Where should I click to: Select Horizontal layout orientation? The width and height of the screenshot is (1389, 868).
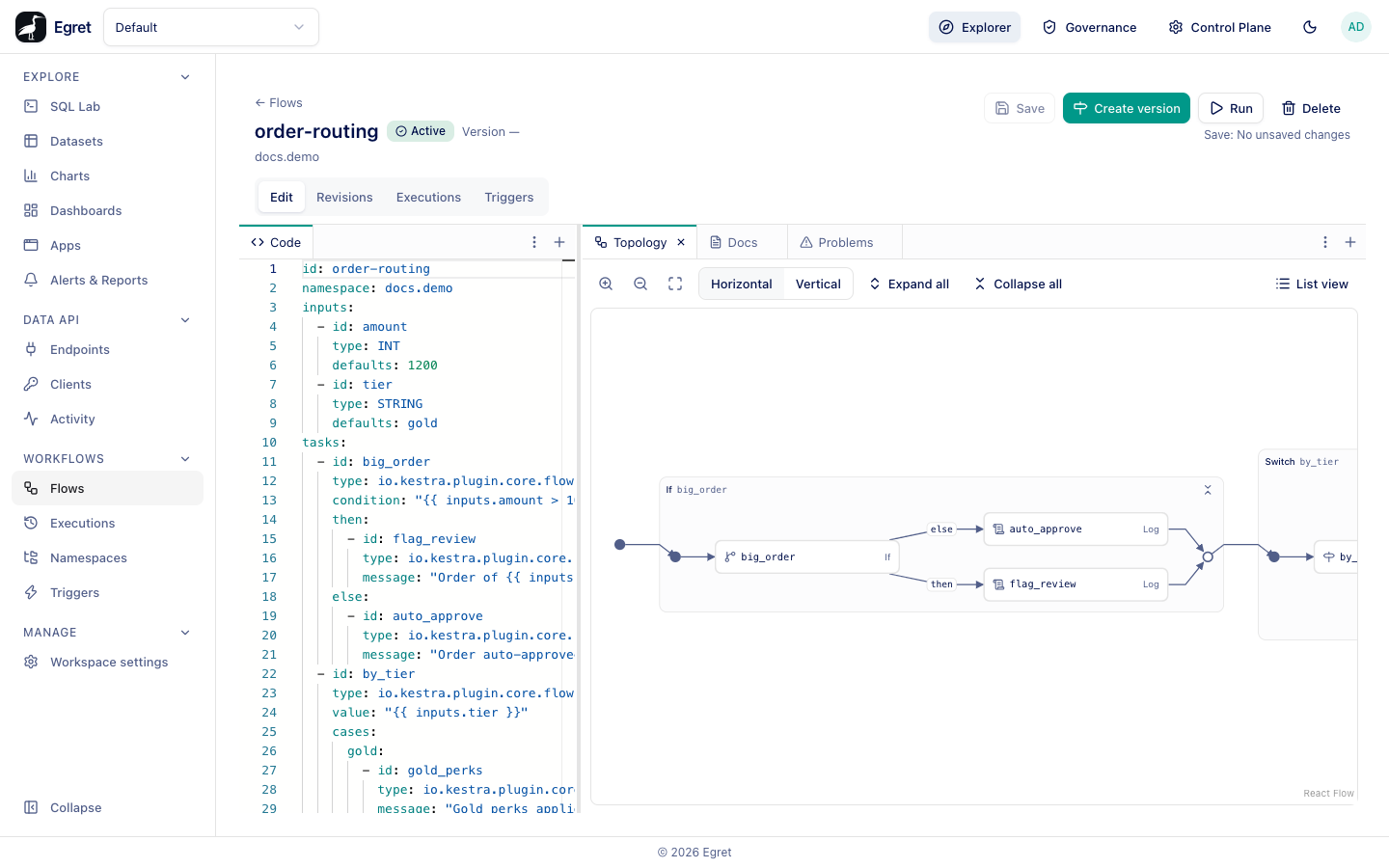pos(741,284)
